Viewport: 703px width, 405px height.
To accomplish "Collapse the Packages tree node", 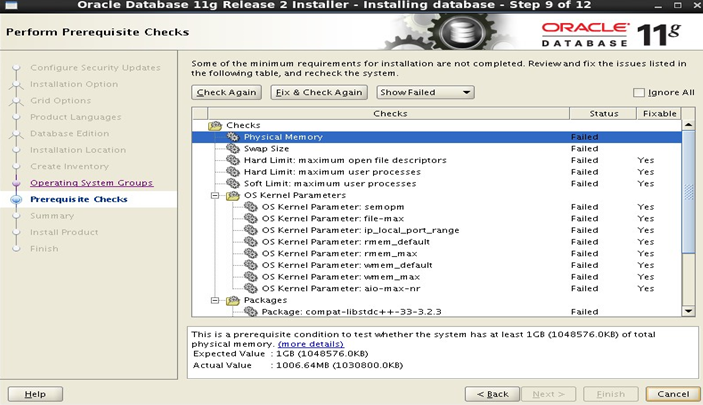I will 215,300.
